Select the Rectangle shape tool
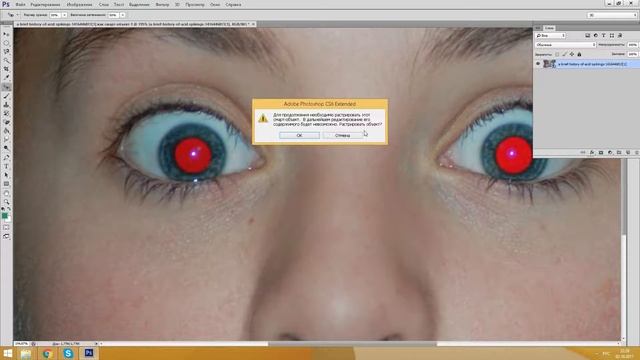Screen dimensions: 640x360 tap(6, 184)
